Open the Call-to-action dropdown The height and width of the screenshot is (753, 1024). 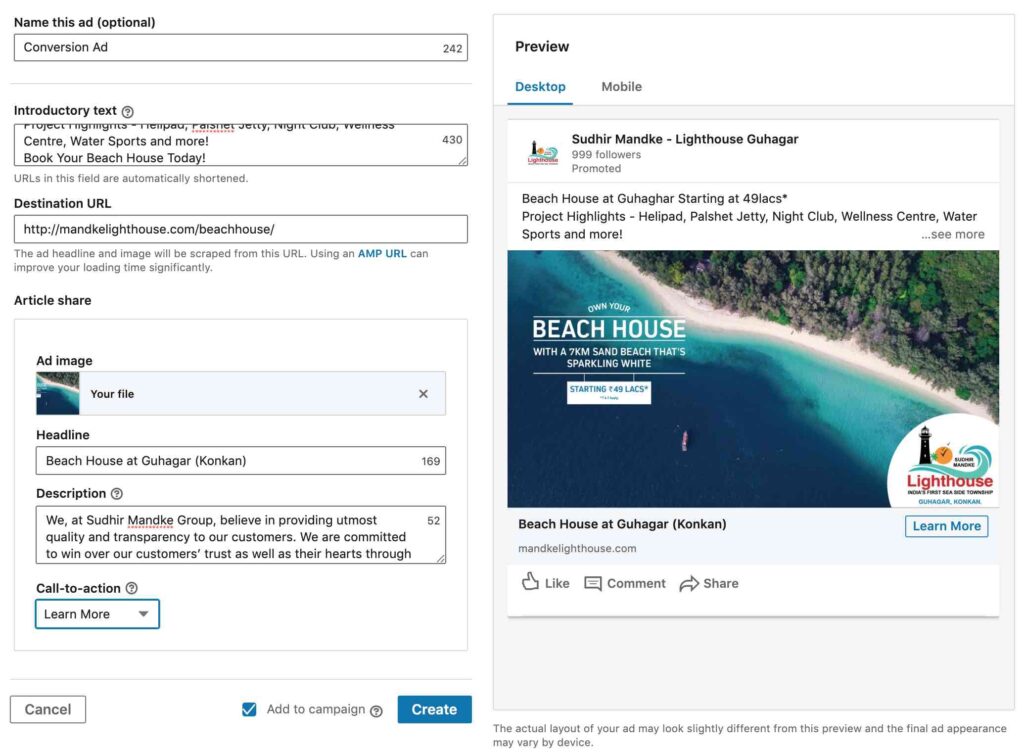coord(96,614)
